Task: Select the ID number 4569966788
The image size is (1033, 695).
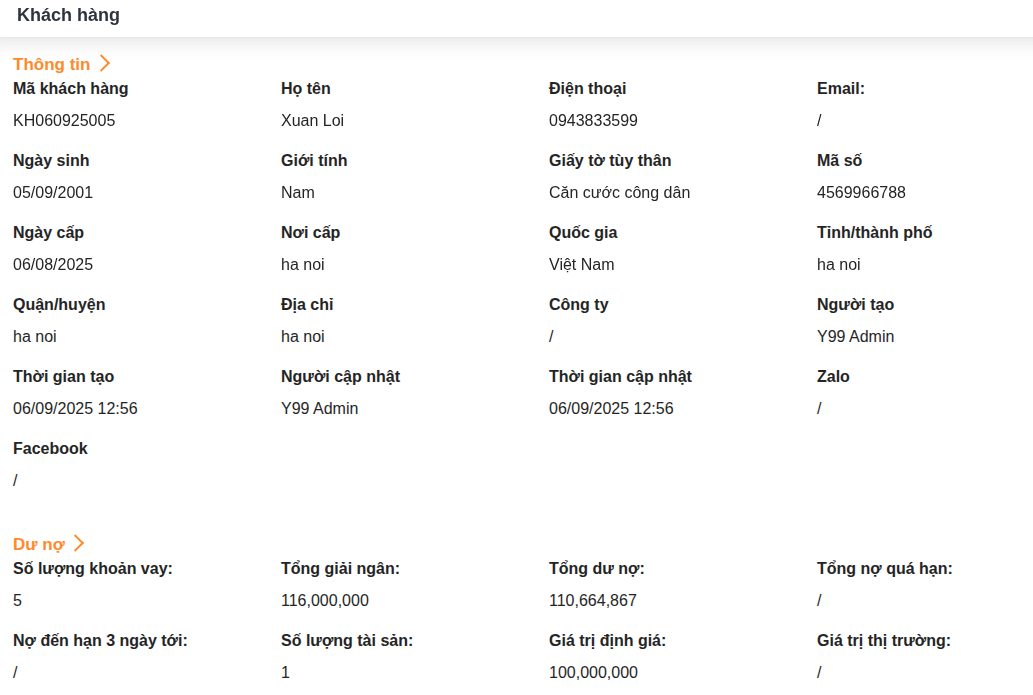Action: [x=861, y=193]
